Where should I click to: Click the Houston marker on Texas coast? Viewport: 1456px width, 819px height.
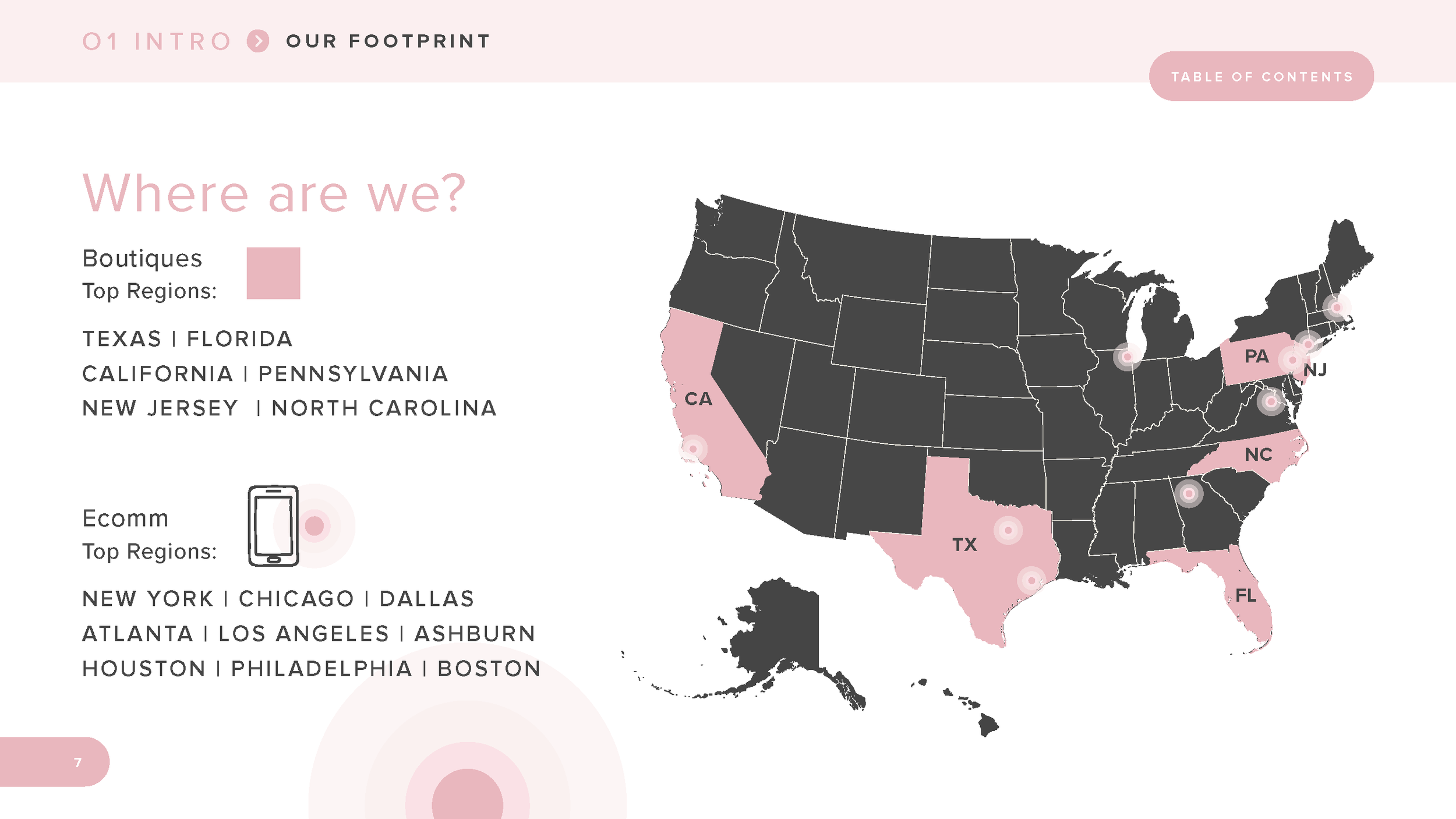tap(1031, 580)
